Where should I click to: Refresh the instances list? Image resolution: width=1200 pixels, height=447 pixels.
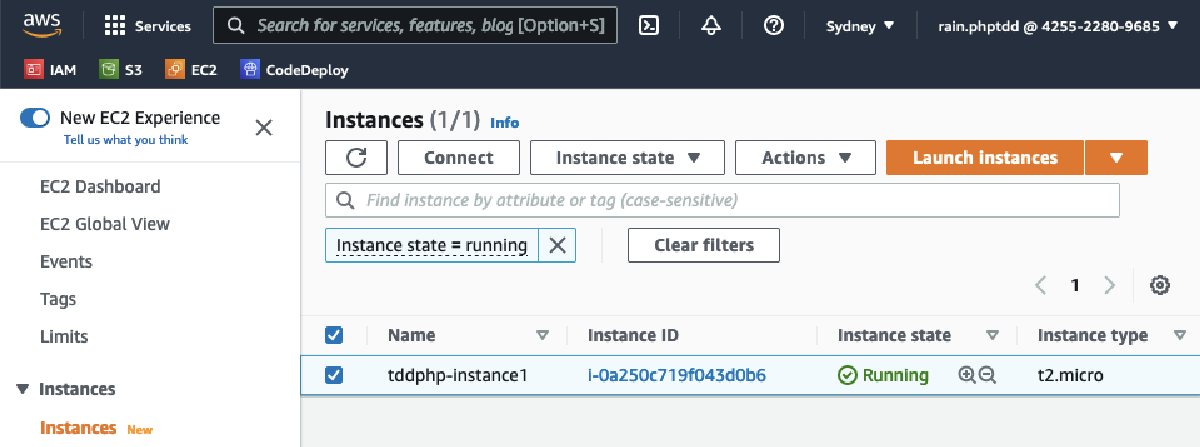point(356,158)
